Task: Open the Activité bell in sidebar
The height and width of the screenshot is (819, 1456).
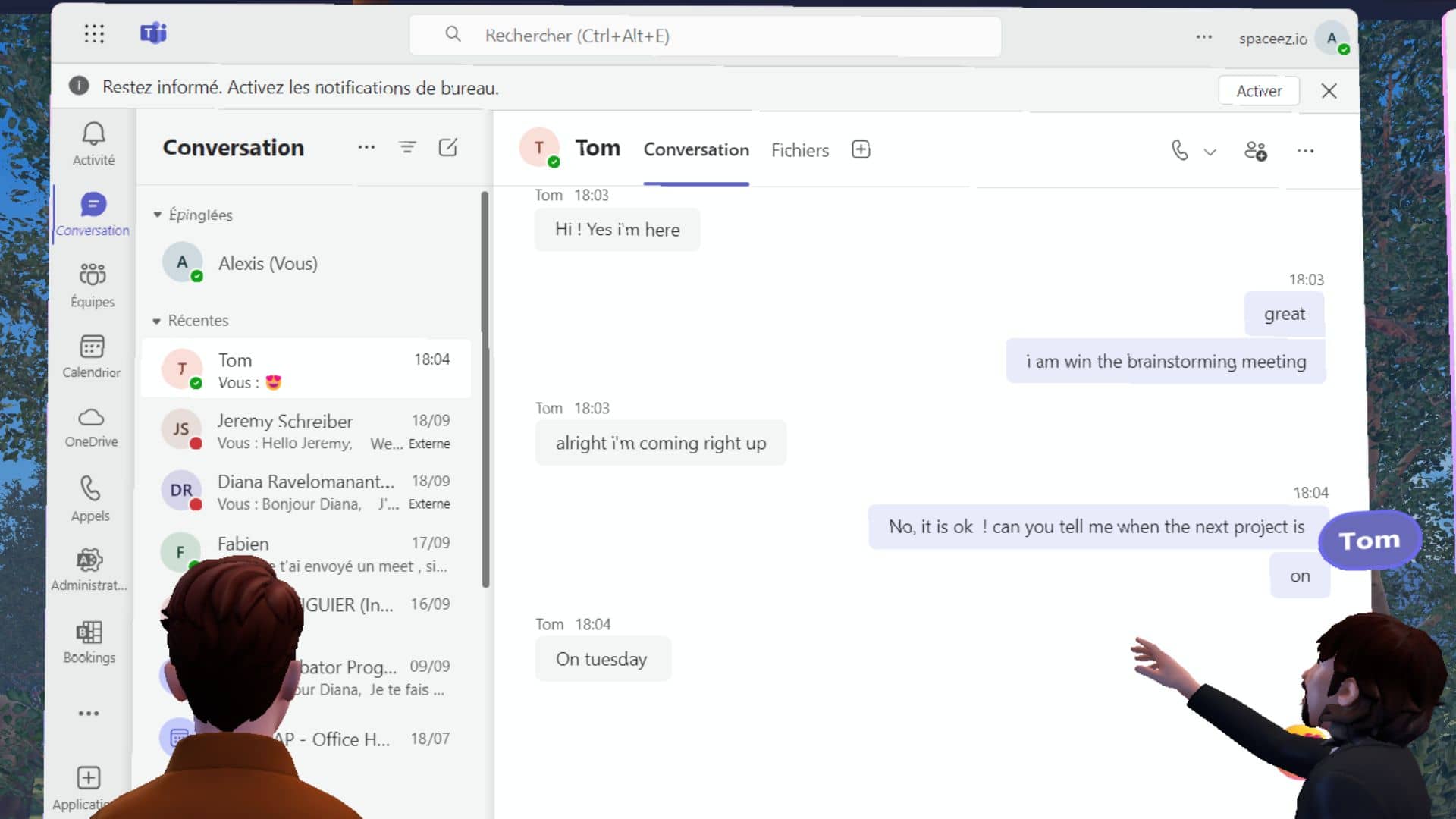Action: coord(93,143)
